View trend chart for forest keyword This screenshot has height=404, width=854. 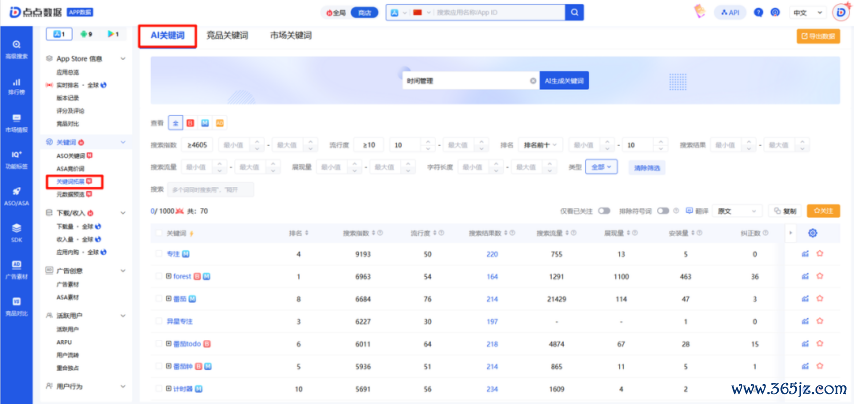click(x=804, y=276)
